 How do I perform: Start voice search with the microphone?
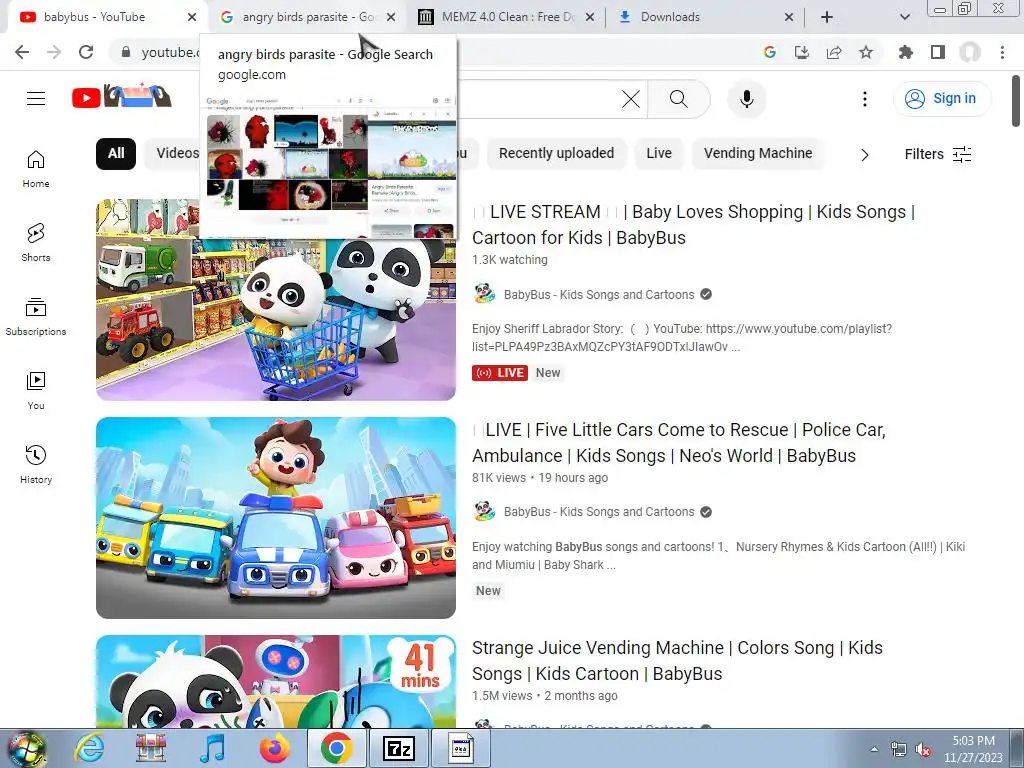click(x=746, y=99)
